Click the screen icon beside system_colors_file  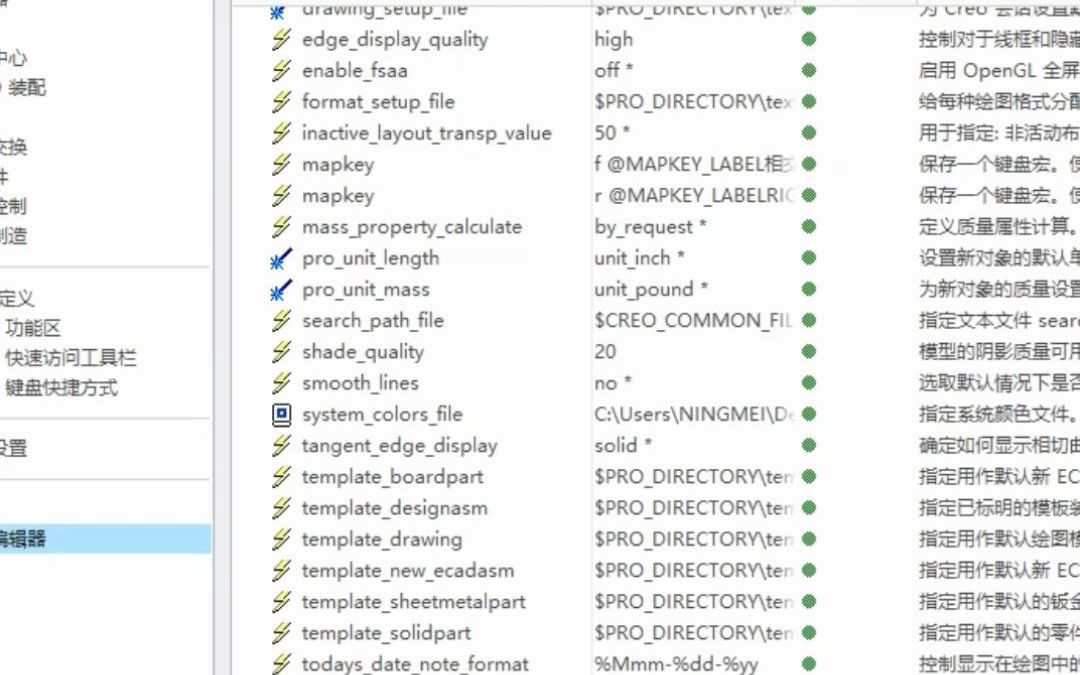pos(282,415)
